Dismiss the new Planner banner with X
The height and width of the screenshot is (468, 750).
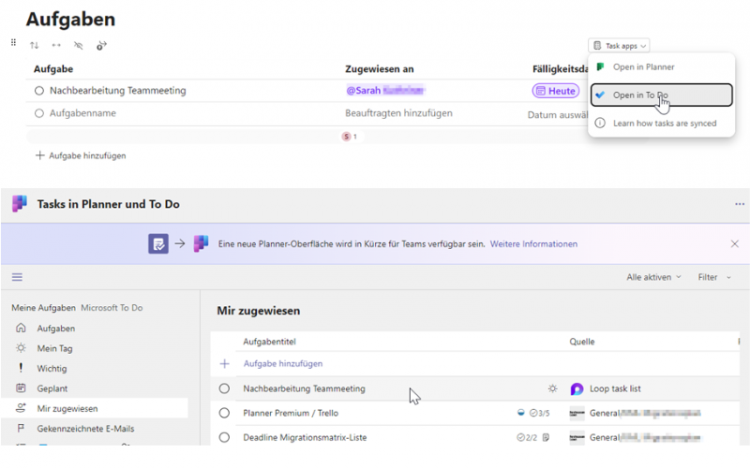735,243
